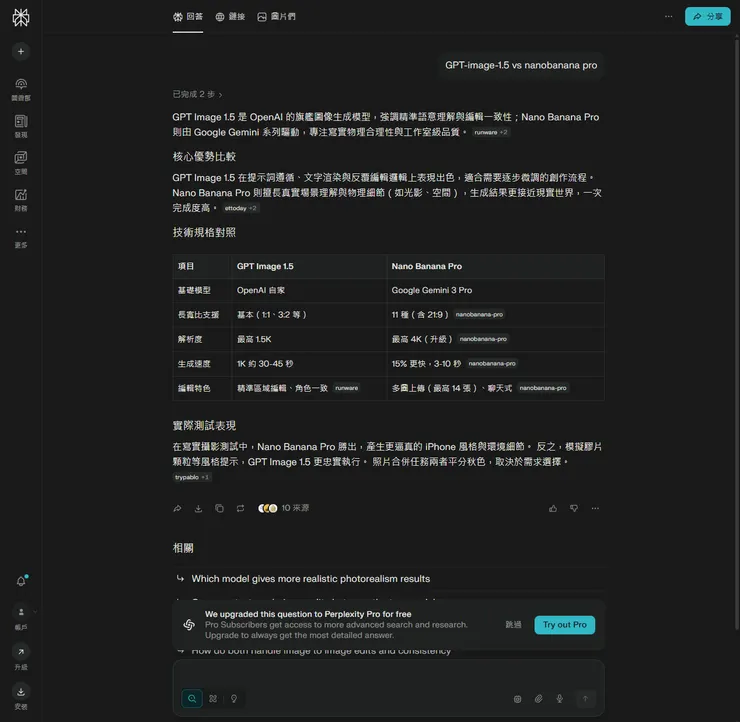The image size is (740, 722).
Task: Click the query bubble GPT-image-1.5 vs nanobanana pro
Action: pyautogui.click(x=521, y=66)
